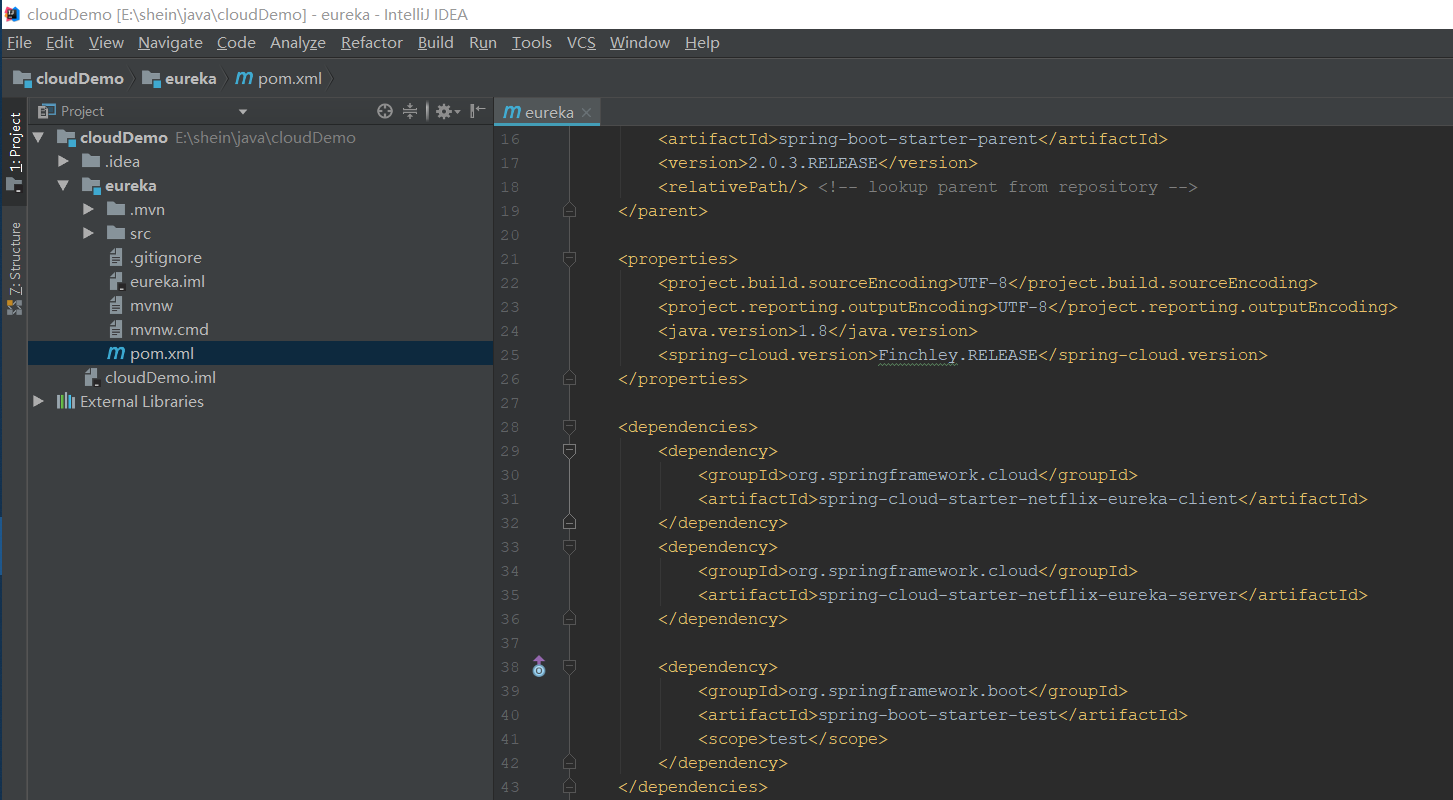Open the Analyze menu
Image resolution: width=1453 pixels, height=800 pixels.
[x=298, y=42]
